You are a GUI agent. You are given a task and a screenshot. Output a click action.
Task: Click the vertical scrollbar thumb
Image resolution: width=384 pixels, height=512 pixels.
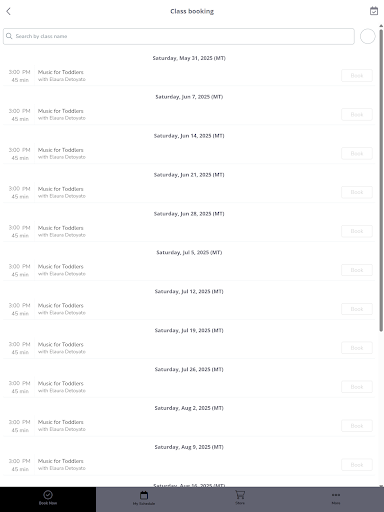(381, 180)
